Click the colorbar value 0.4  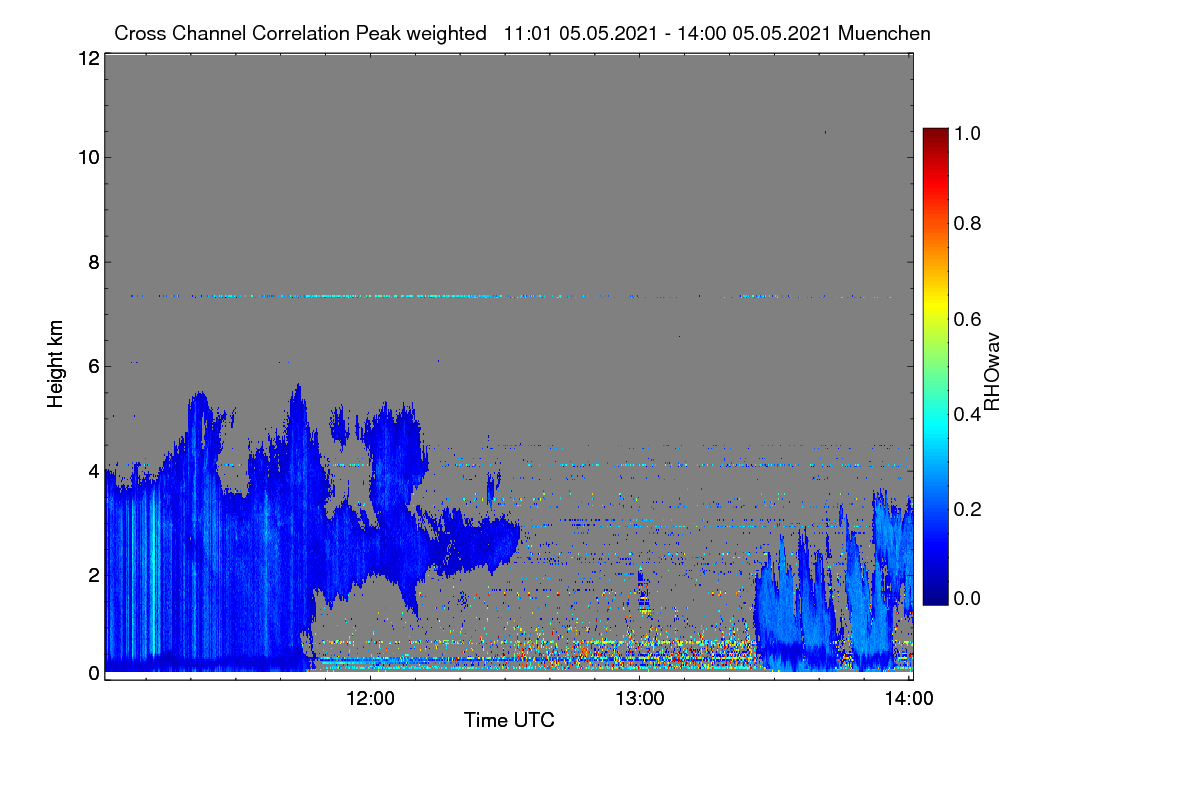click(x=969, y=414)
